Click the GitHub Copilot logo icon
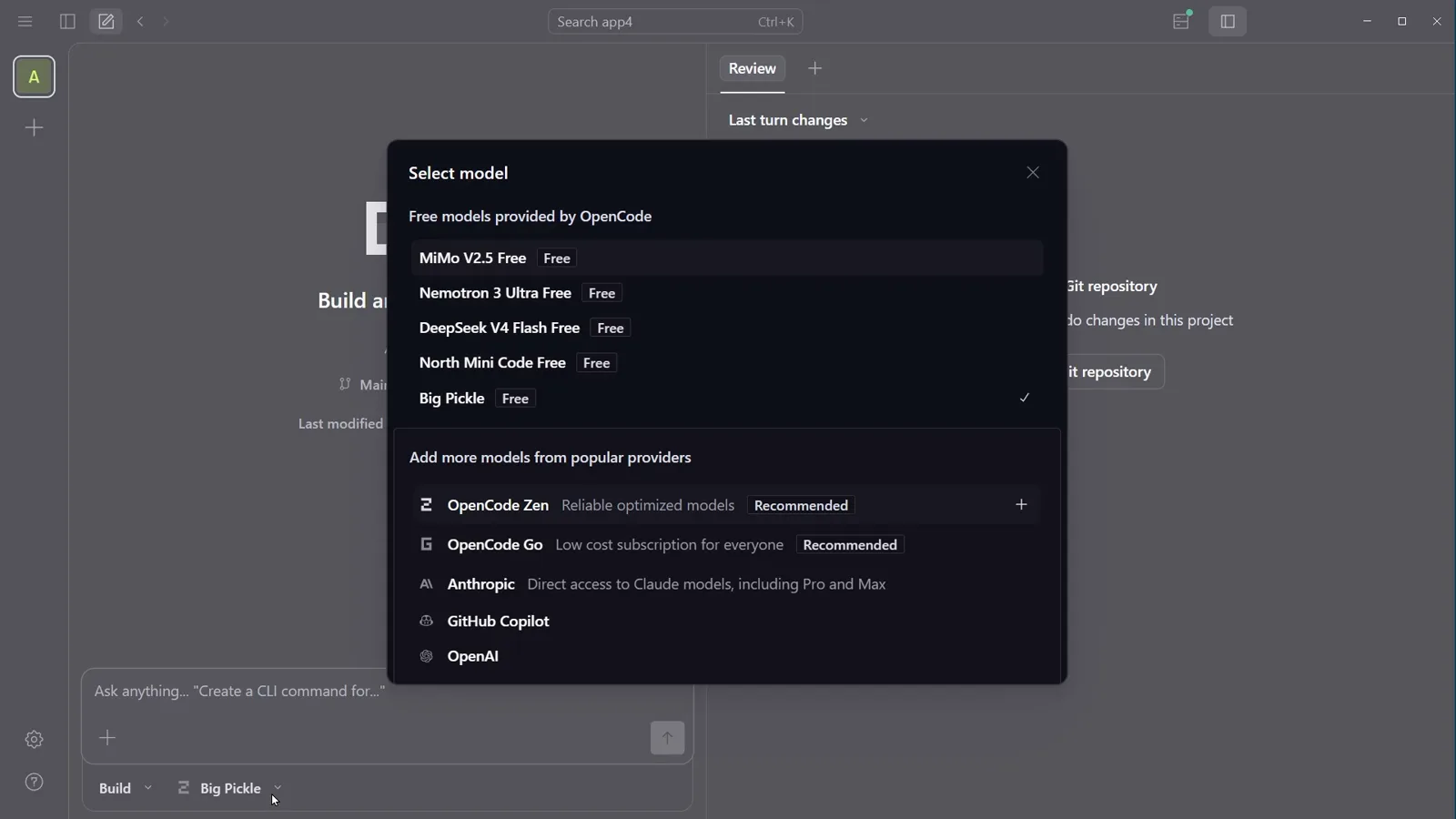The image size is (1456, 819). click(426, 621)
